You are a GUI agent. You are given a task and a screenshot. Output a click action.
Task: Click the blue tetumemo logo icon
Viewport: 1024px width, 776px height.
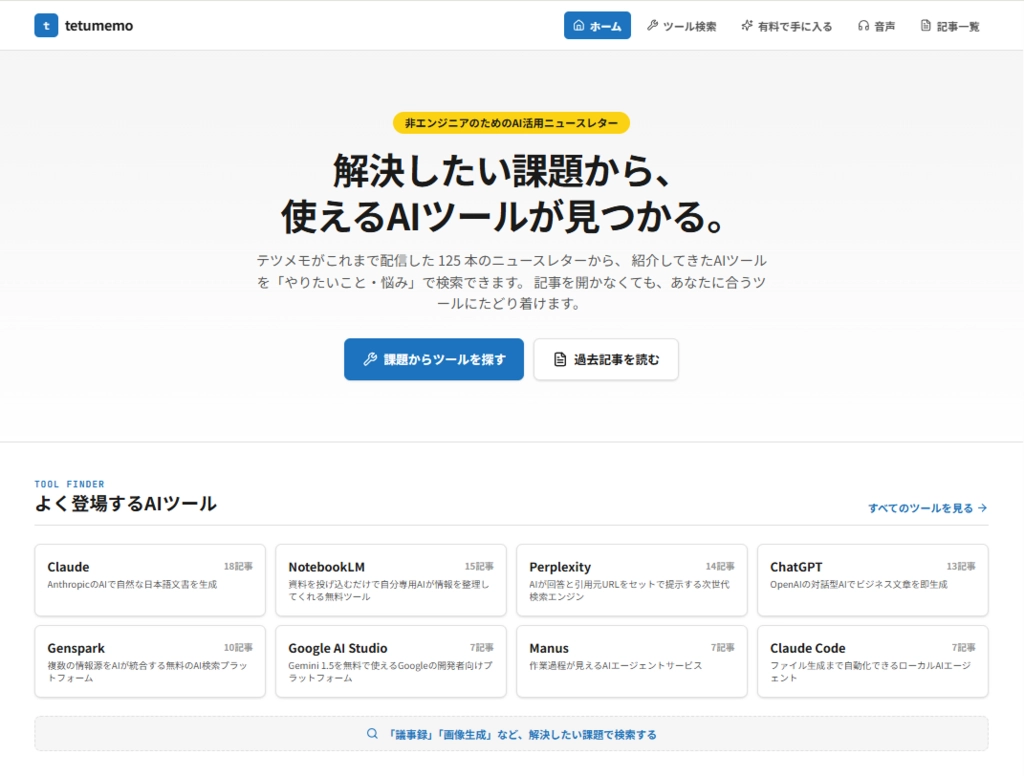46,25
